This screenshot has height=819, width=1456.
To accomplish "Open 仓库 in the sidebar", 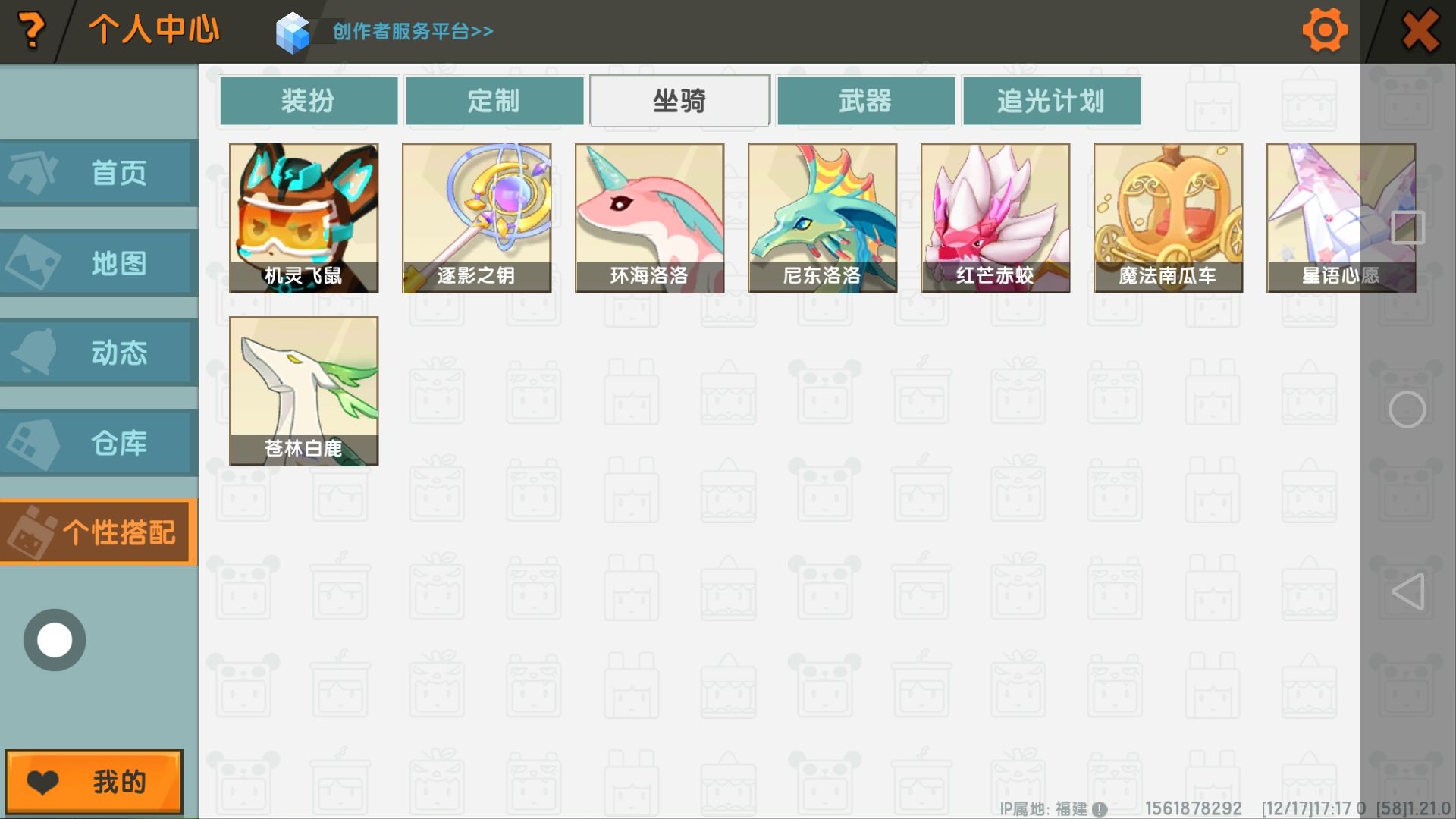I will pyautogui.click(x=99, y=443).
